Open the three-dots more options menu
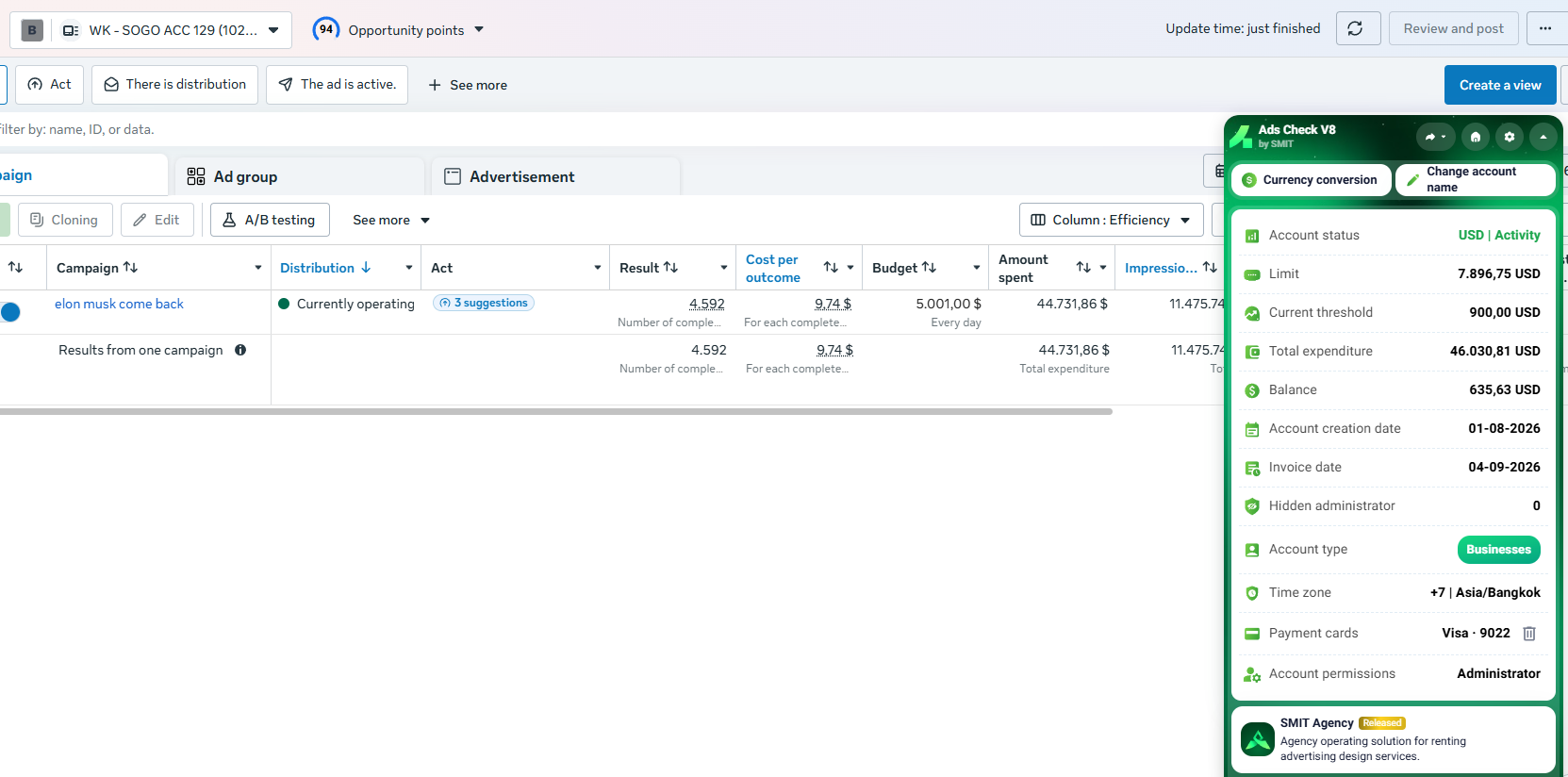Image resolution: width=1568 pixels, height=777 pixels. click(x=1545, y=28)
